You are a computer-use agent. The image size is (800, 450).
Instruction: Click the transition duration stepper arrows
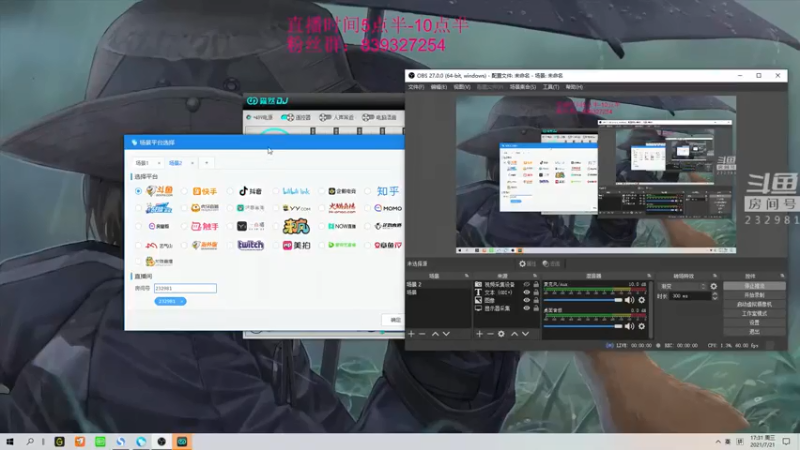click(714, 296)
